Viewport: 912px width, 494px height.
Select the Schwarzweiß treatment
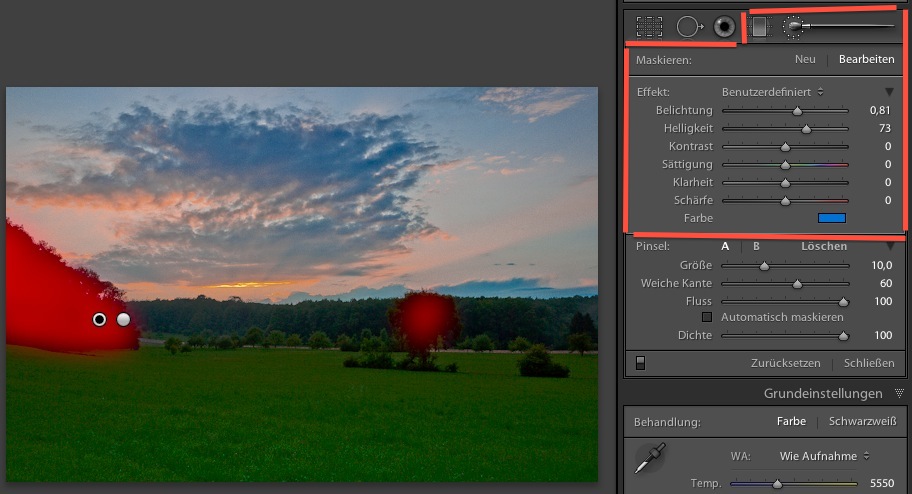coord(861,422)
